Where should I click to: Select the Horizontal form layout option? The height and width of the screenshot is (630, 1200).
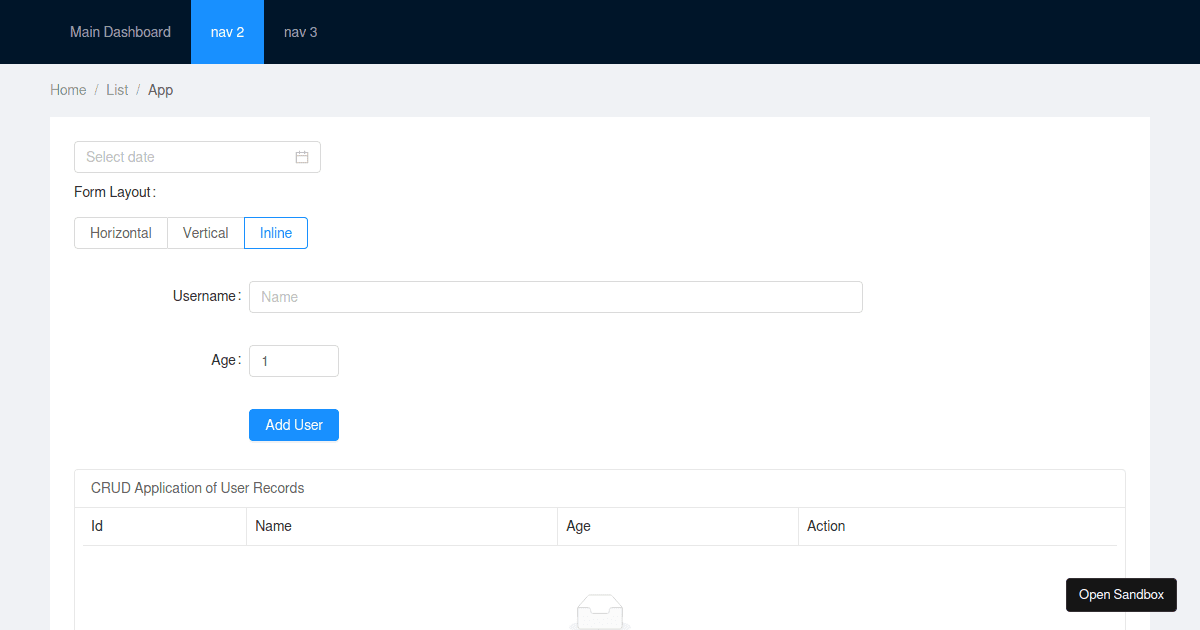pyautogui.click(x=120, y=232)
